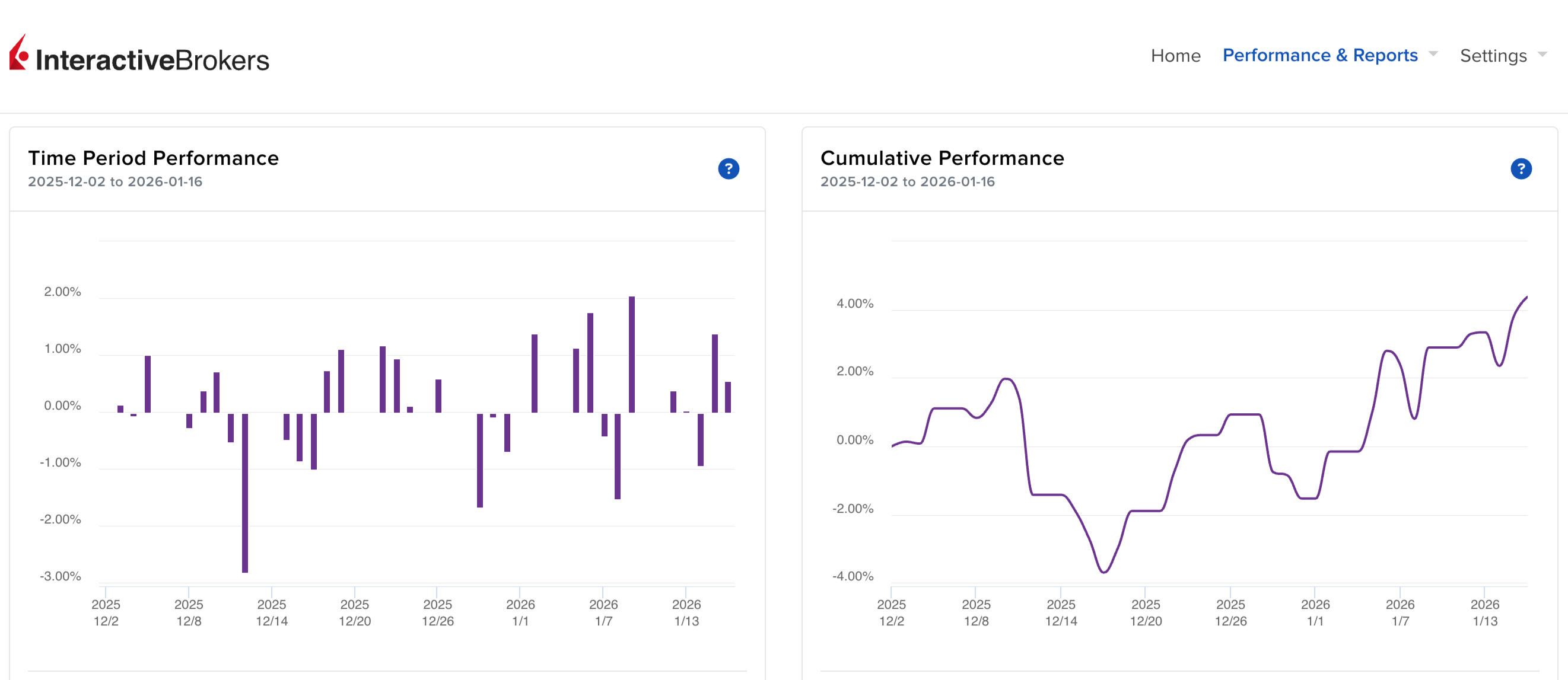Click the Cumulative Performance heading

[x=942, y=158]
